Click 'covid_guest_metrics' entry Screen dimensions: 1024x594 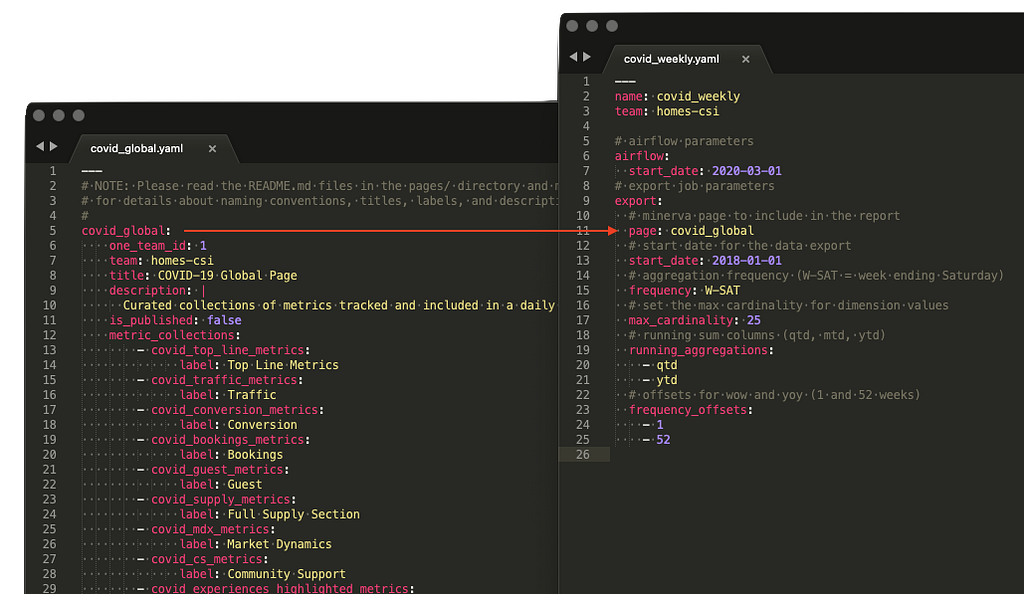[217, 470]
